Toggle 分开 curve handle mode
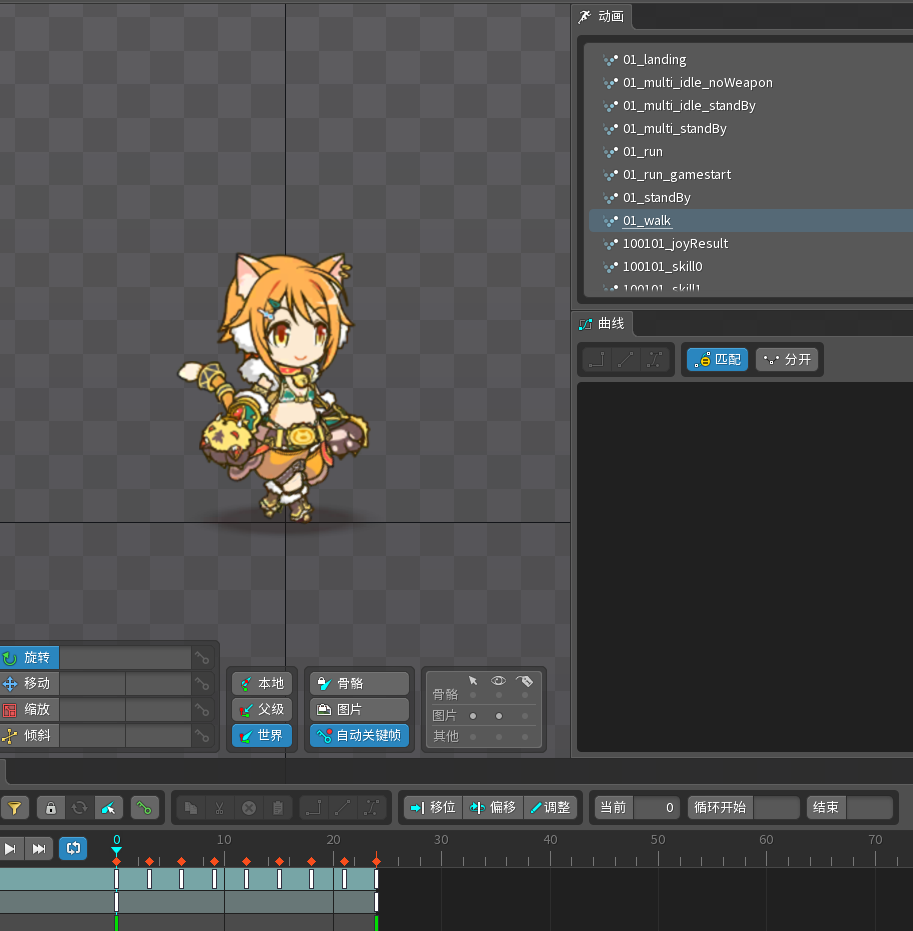Viewport: 913px width, 931px height. [787, 359]
